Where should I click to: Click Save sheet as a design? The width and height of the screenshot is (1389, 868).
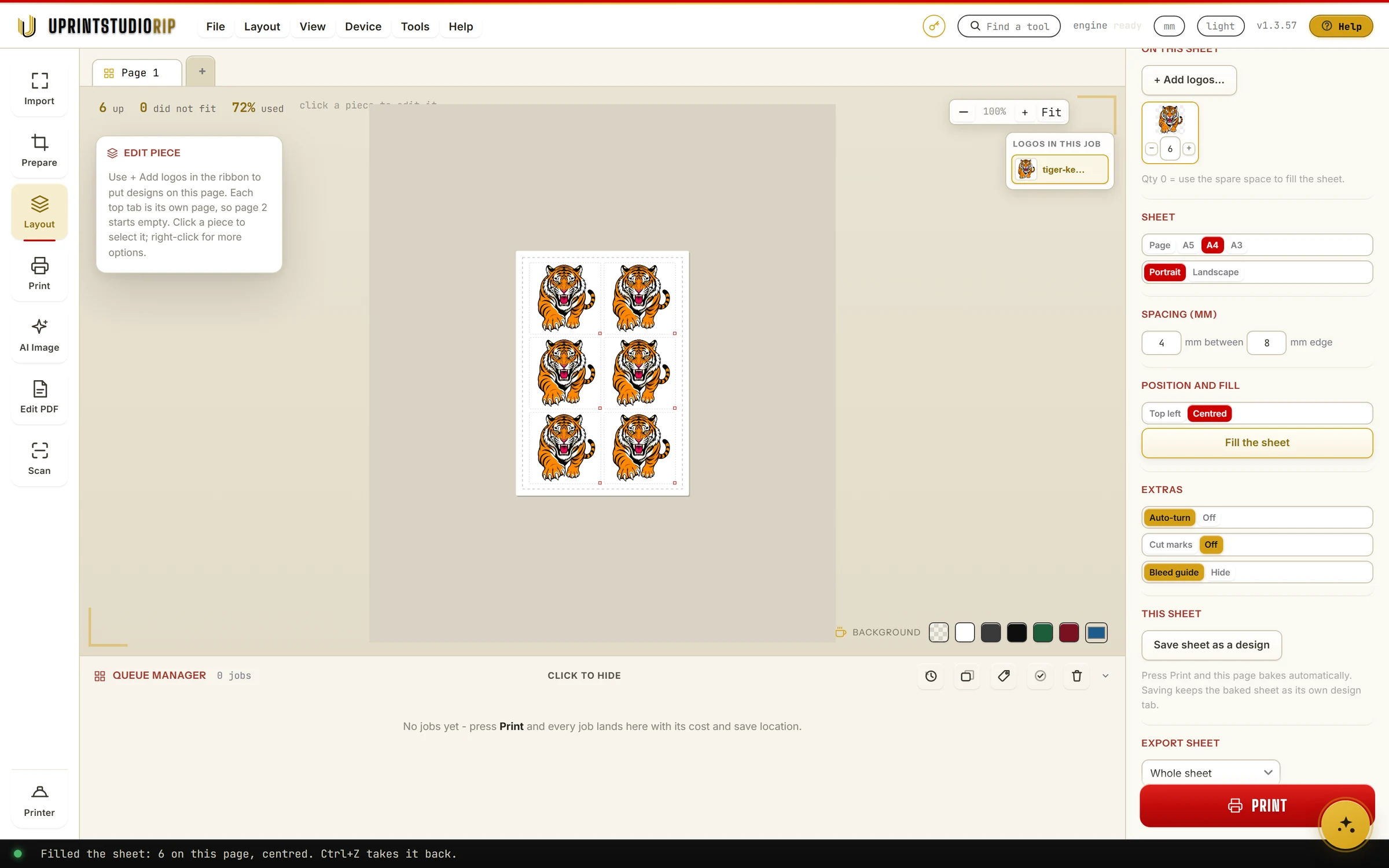tap(1211, 645)
